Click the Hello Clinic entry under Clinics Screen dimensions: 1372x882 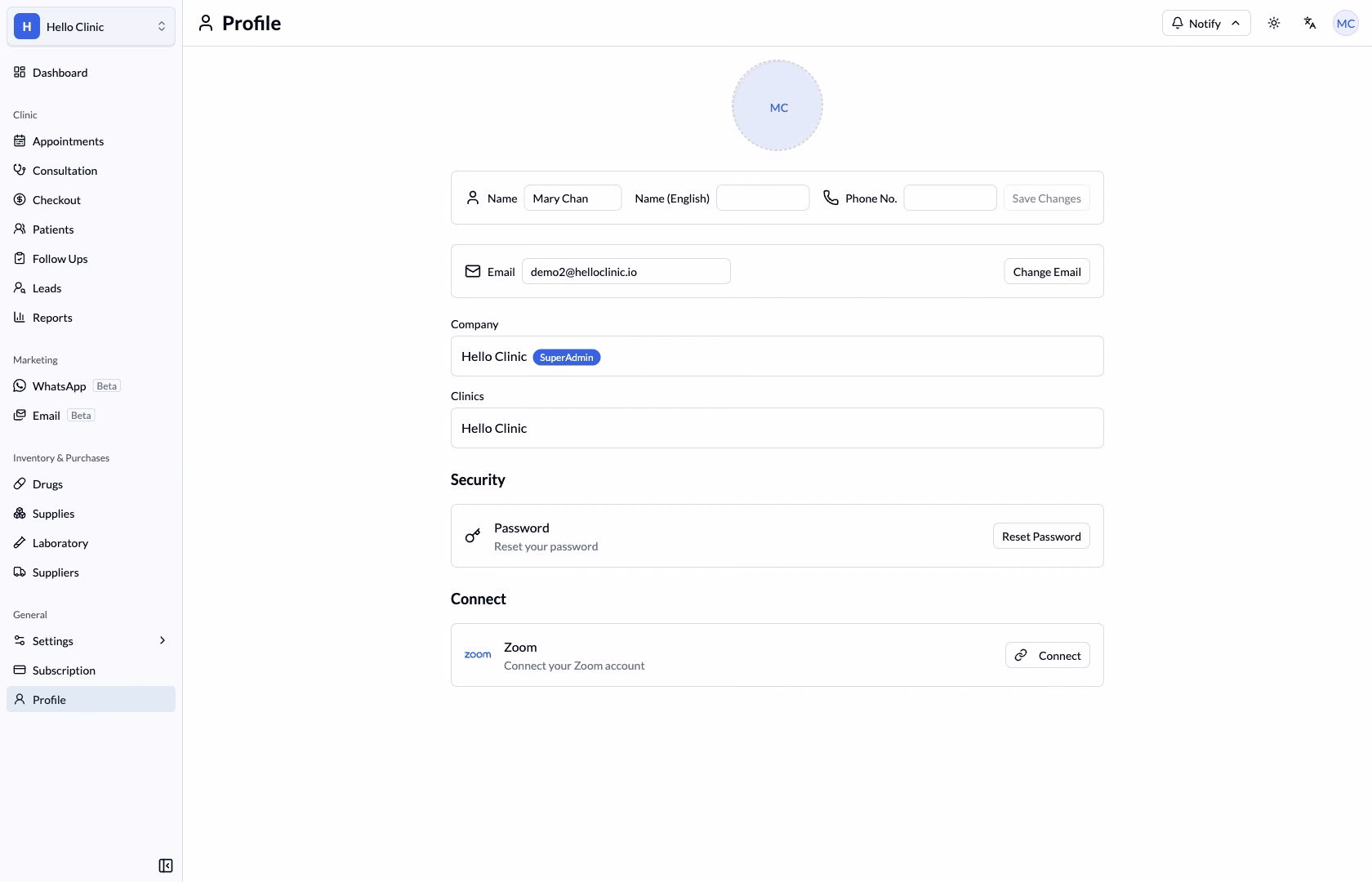[x=777, y=428]
